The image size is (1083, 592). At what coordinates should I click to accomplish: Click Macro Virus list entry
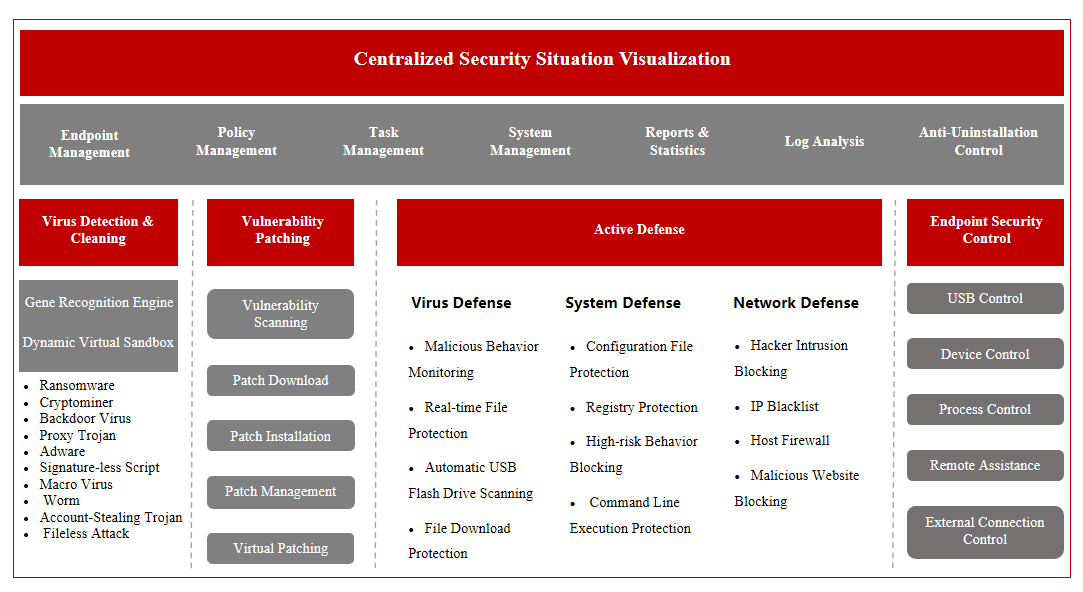[x=76, y=484]
